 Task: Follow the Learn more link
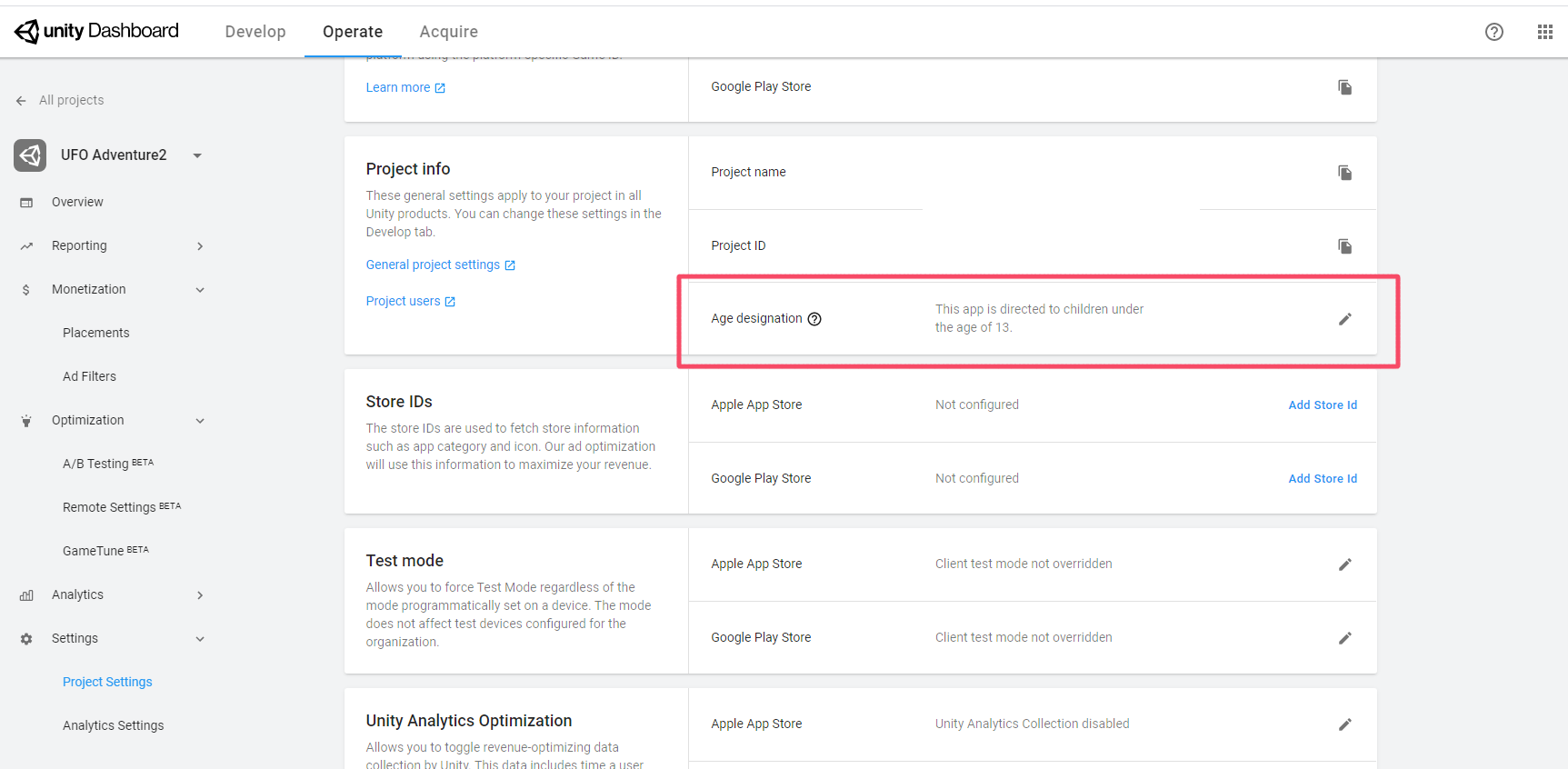point(398,88)
